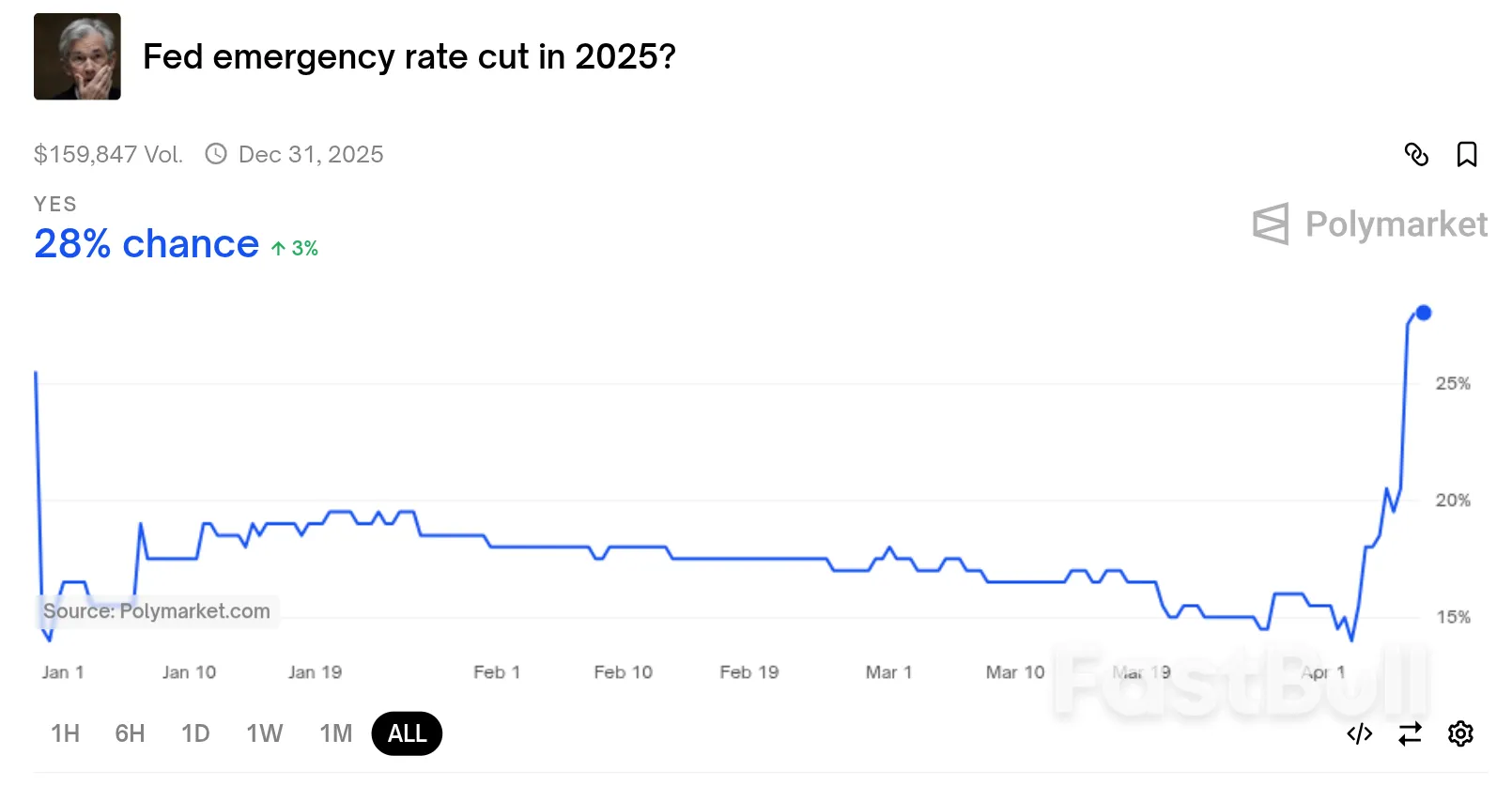1512x786 pixels.
Task: Open the embed code icon
Action: [1359, 733]
